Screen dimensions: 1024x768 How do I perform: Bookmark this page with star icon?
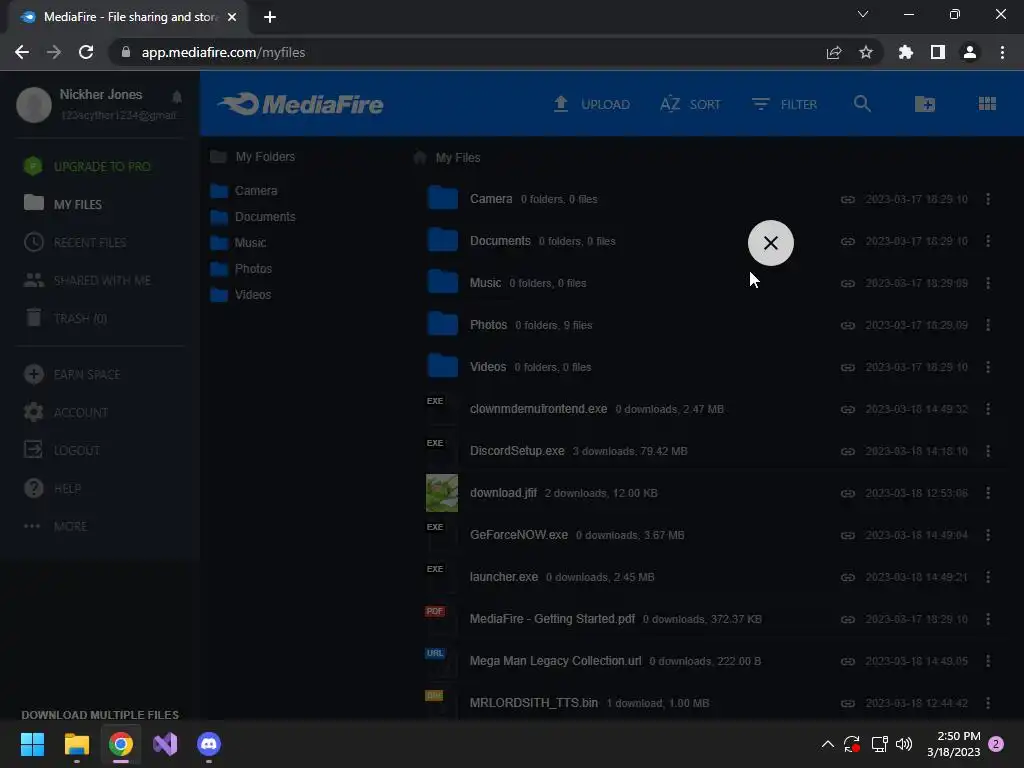(x=866, y=52)
